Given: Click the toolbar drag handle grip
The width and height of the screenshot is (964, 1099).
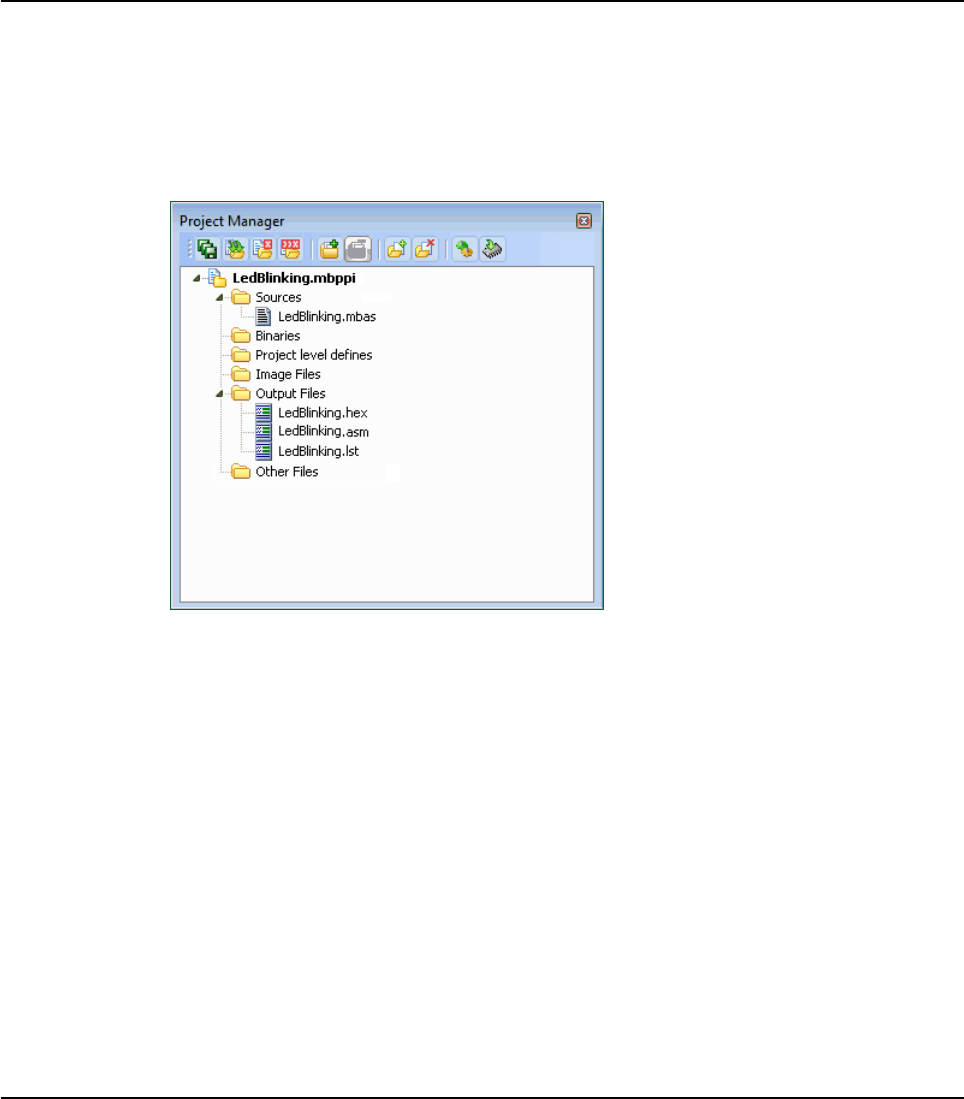Looking at the screenshot, I should point(189,249).
